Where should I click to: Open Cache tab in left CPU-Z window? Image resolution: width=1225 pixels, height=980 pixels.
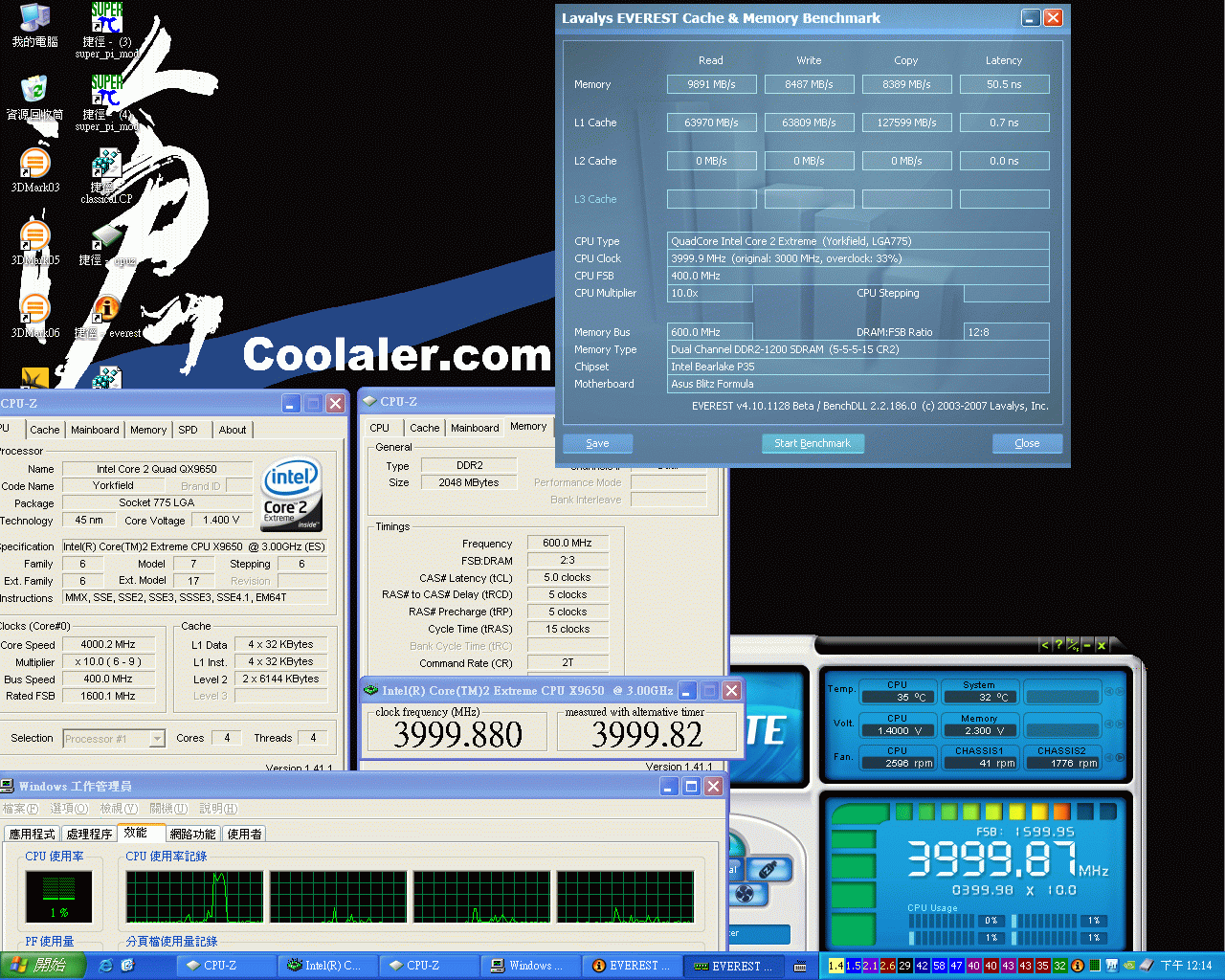point(44,430)
